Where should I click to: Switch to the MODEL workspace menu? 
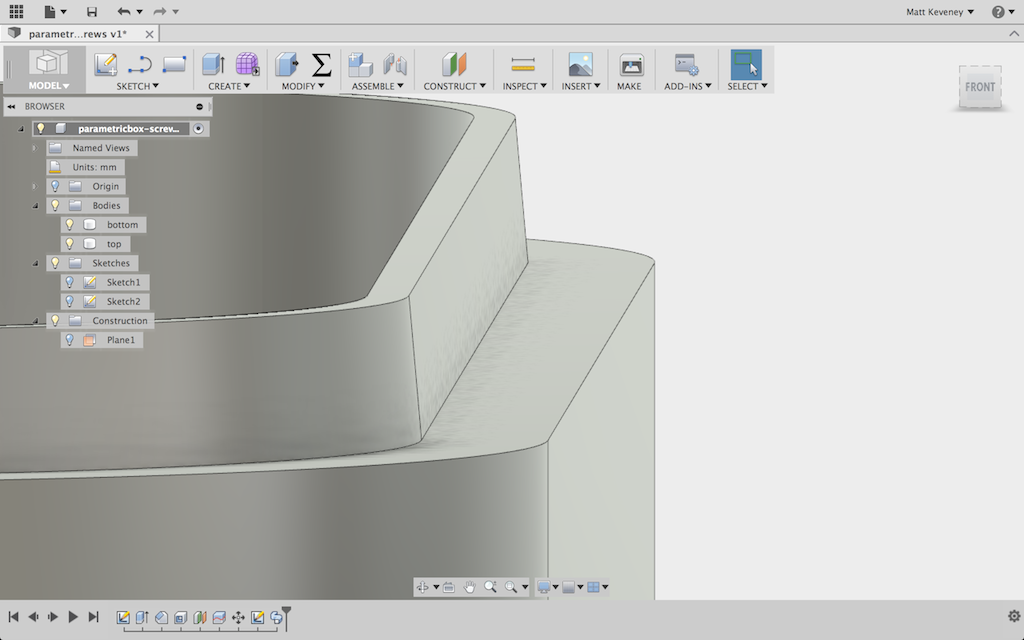click(46, 85)
